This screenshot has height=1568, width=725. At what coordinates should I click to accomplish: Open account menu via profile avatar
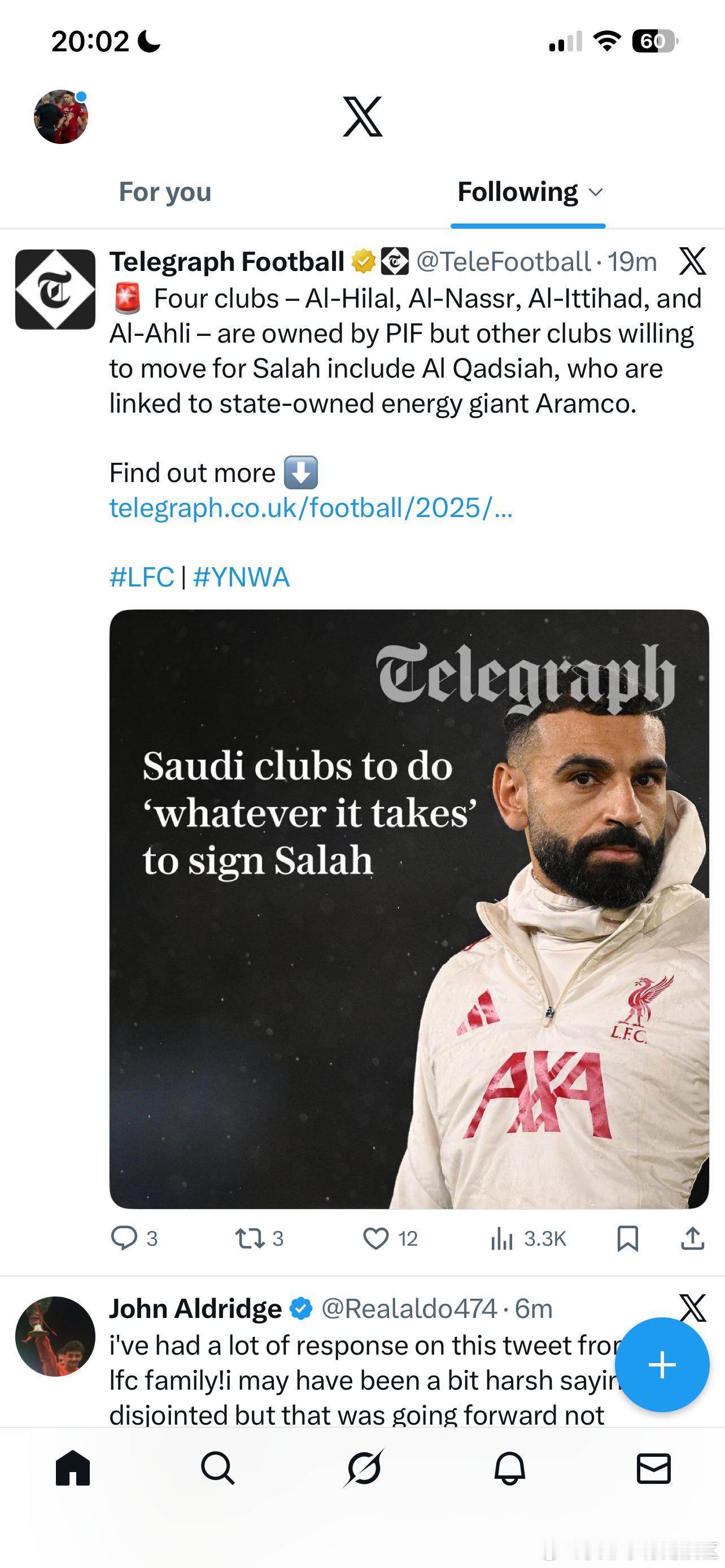[x=61, y=117]
